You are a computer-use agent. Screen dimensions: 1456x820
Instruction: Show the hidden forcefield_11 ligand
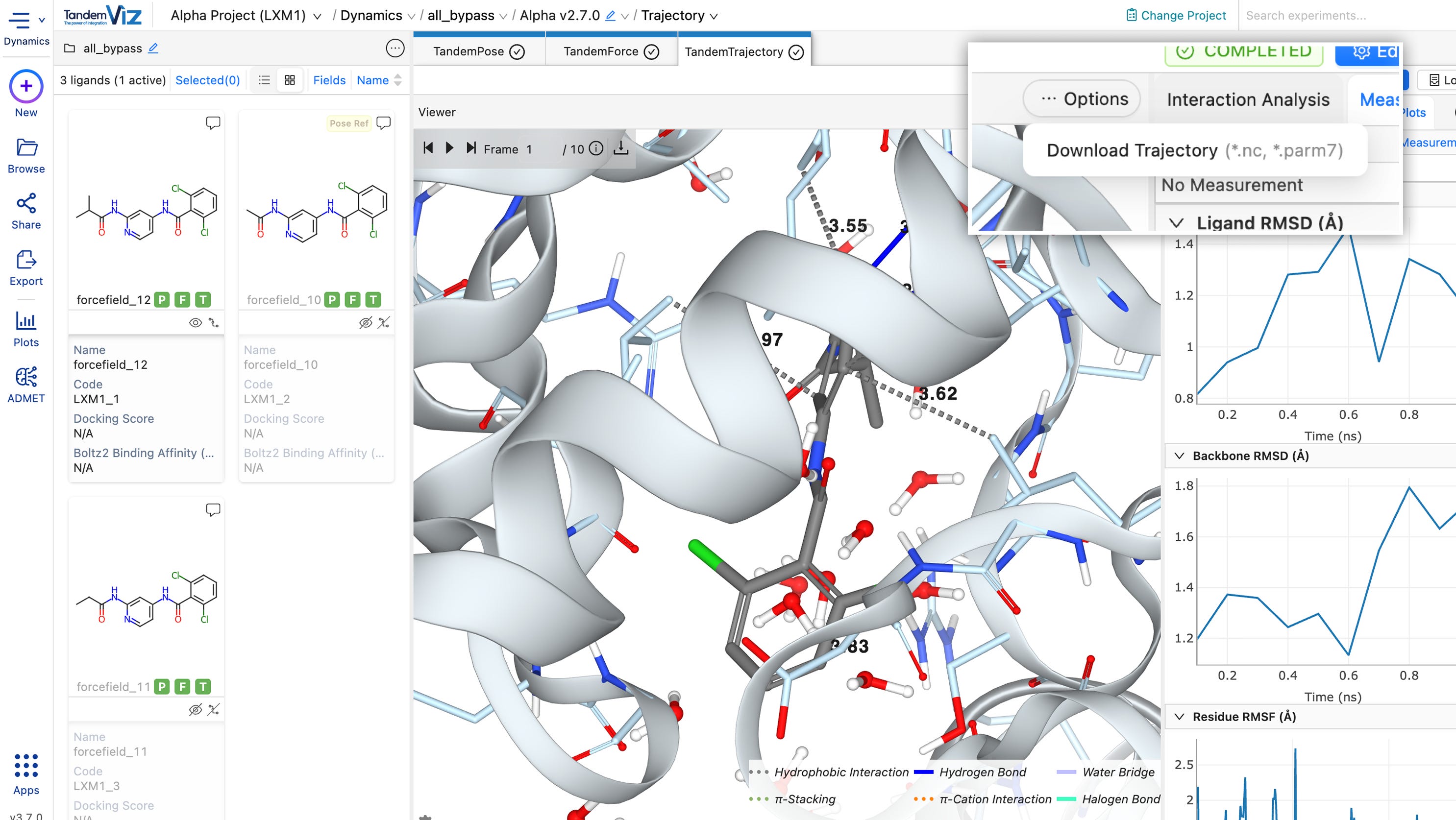(195, 710)
